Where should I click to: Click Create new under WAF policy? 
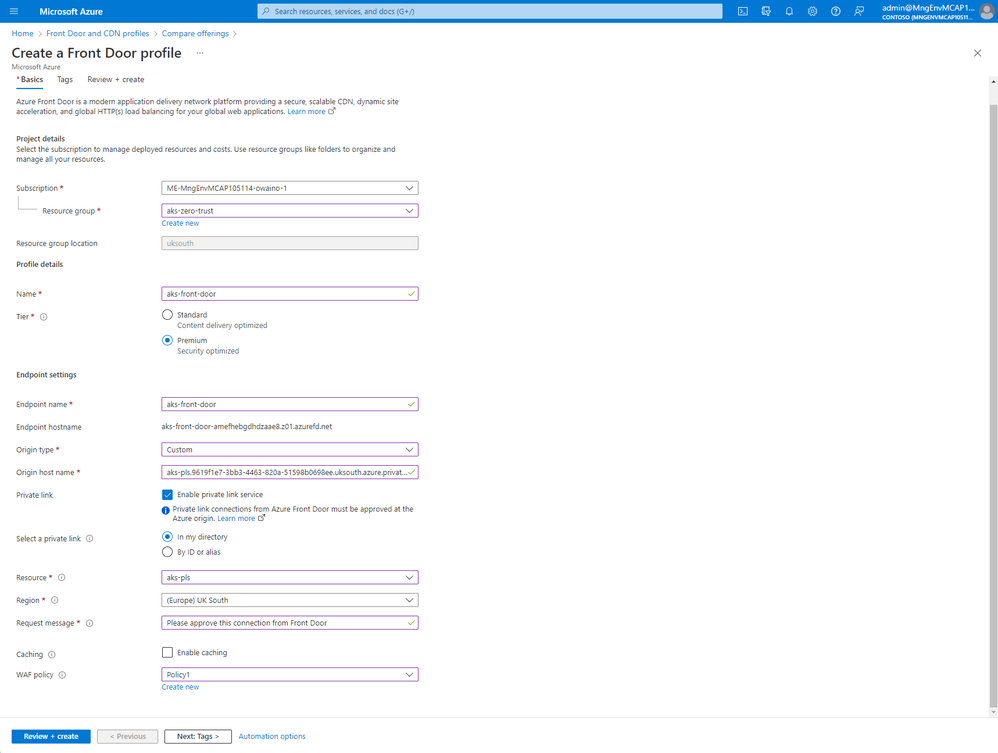click(x=180, y=687)
